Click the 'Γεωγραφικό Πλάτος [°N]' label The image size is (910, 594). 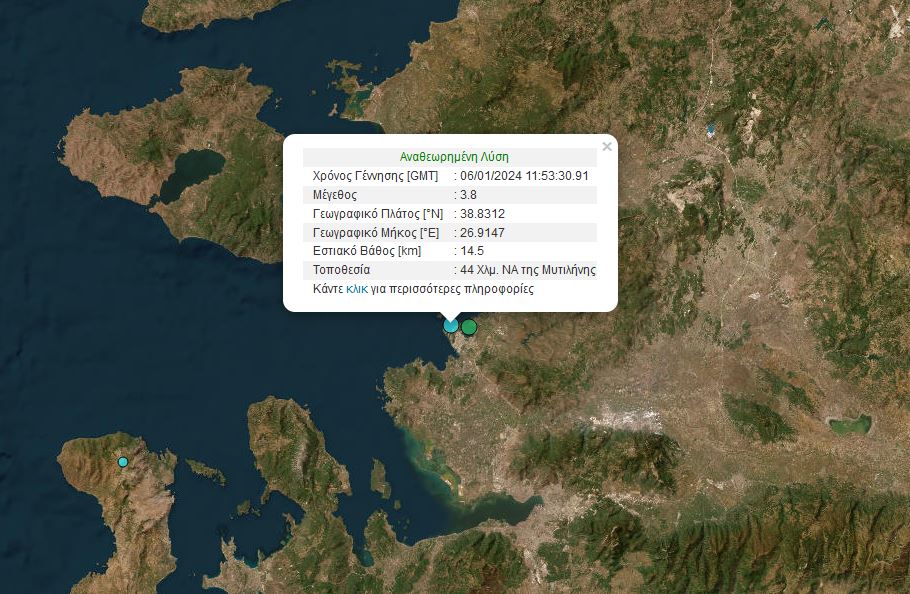click(x=378, y=214)
